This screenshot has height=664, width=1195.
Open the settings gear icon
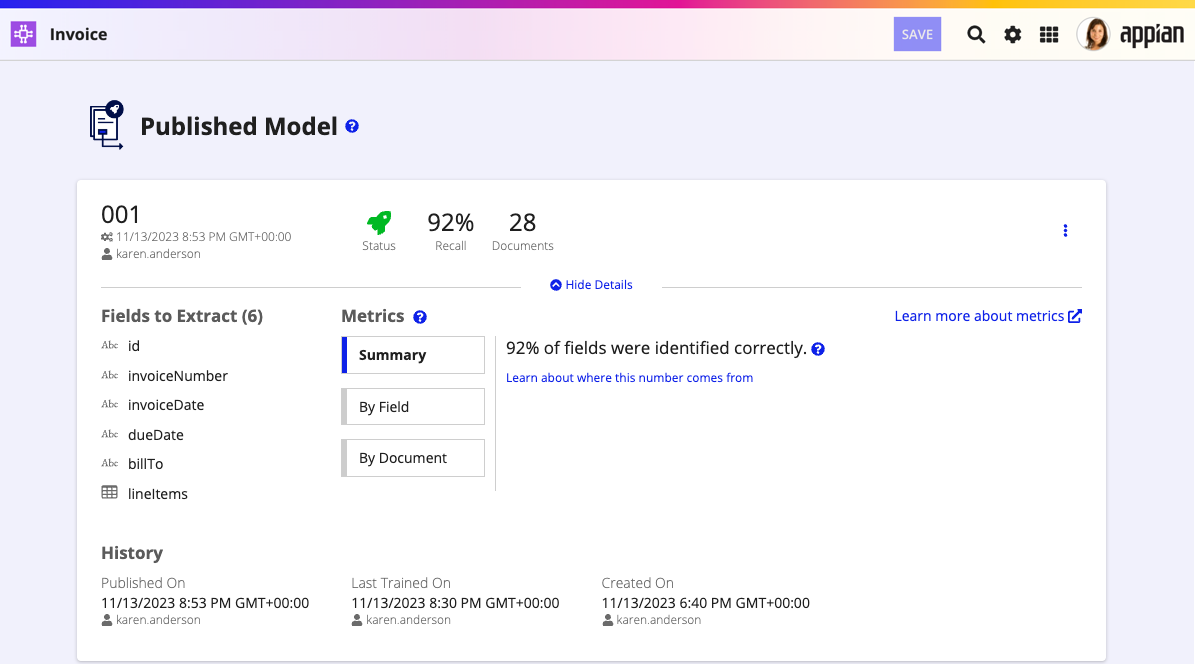(1012, 34)
